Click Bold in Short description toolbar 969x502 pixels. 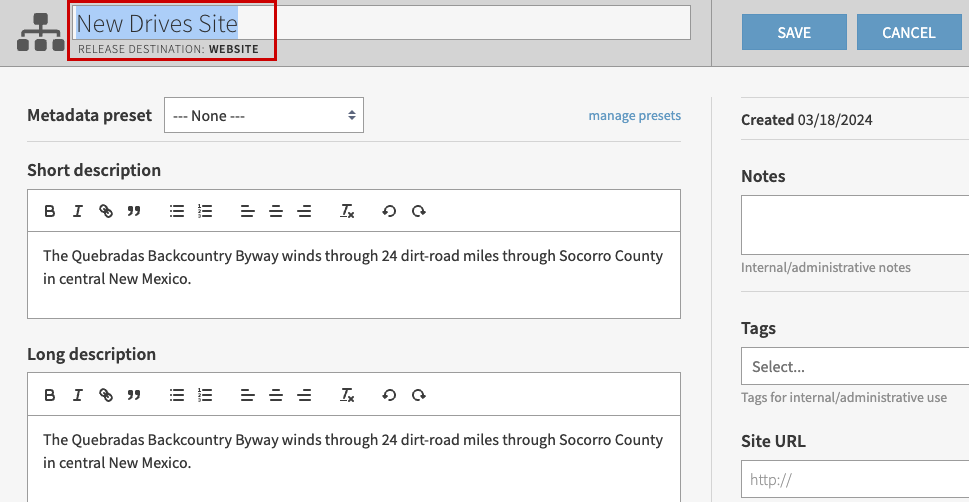50,211
